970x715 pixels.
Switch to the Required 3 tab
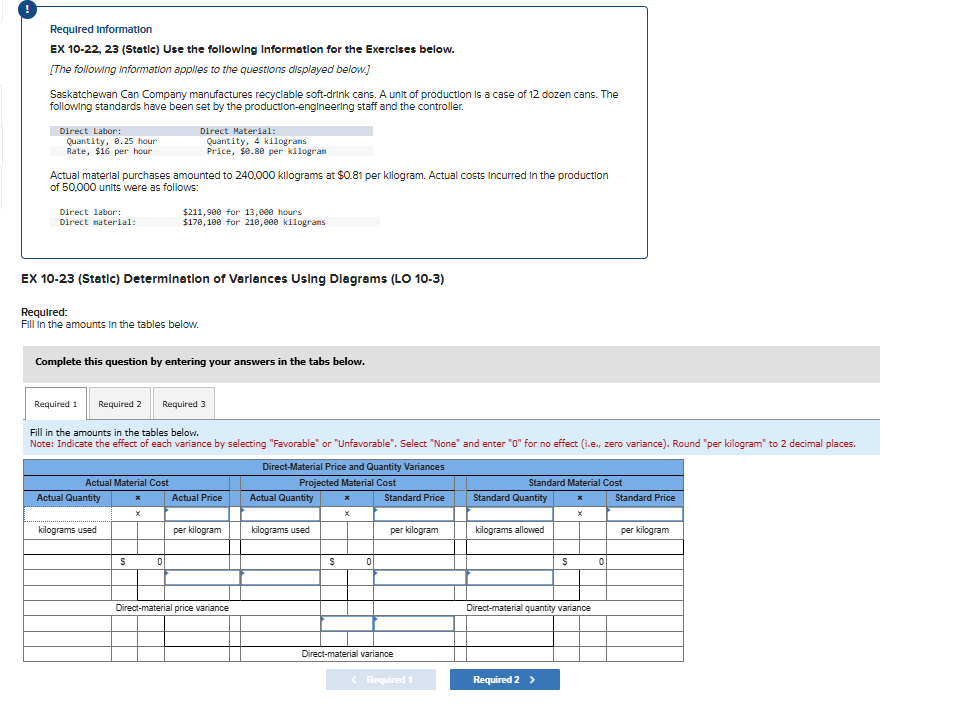[183, 403]
